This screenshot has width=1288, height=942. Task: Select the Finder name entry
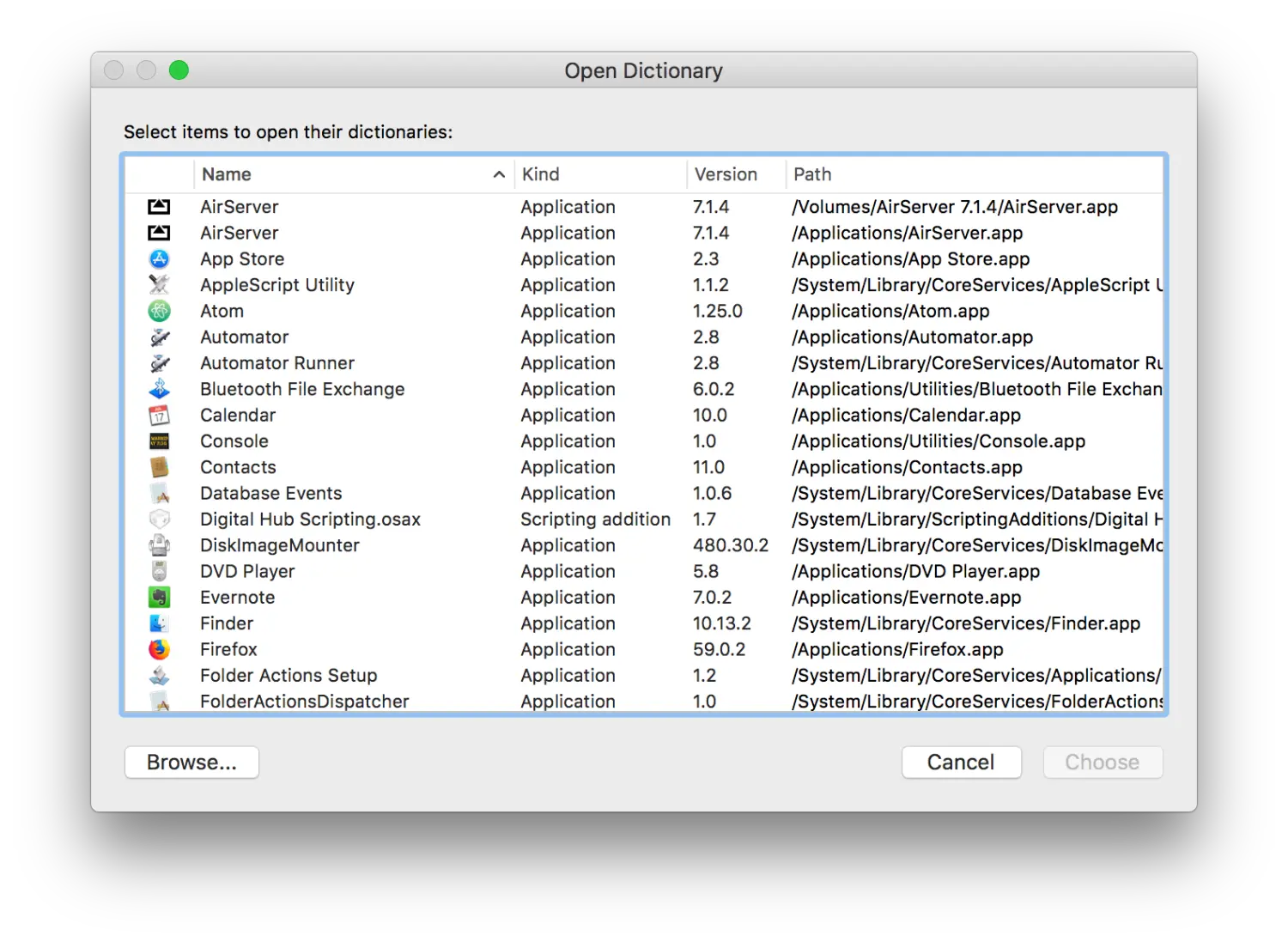[227, 623]
